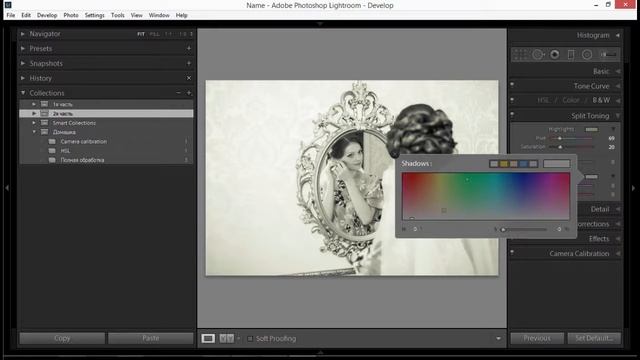Pick the blue preset swatch in Shadows picker
This screenshot has width=640, height=360.
[523, 164]
